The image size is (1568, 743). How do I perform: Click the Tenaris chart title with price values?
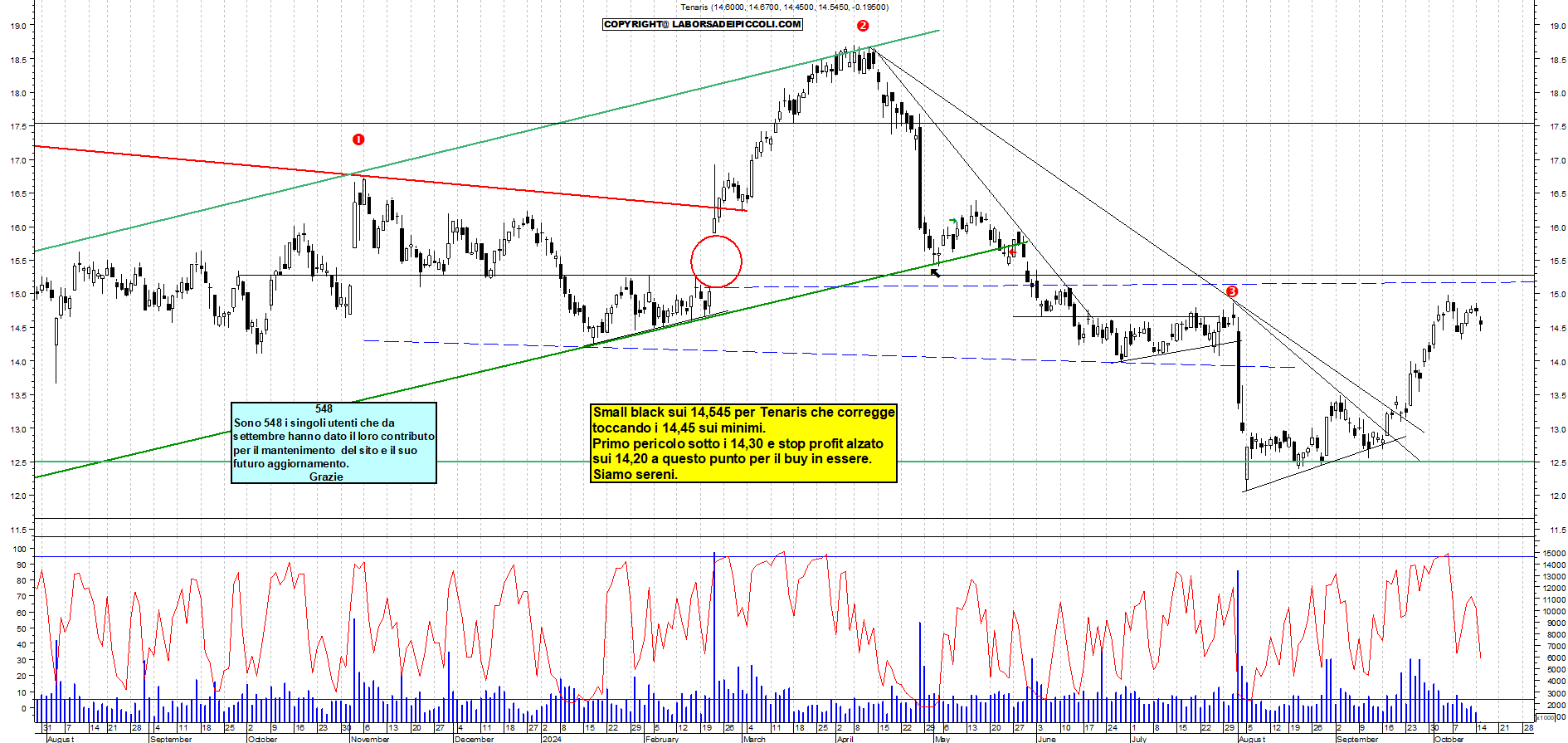pyautogui.click(x=784, y=7)
